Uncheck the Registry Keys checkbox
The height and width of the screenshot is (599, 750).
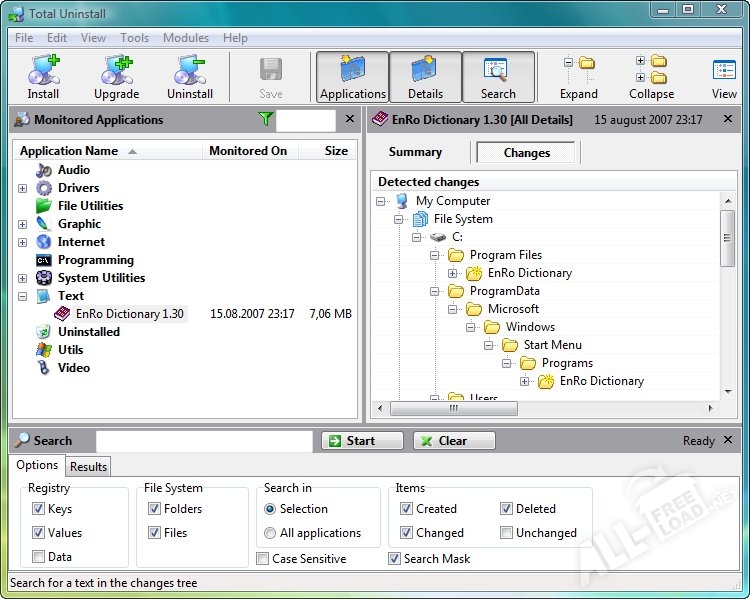coord(38,509)
